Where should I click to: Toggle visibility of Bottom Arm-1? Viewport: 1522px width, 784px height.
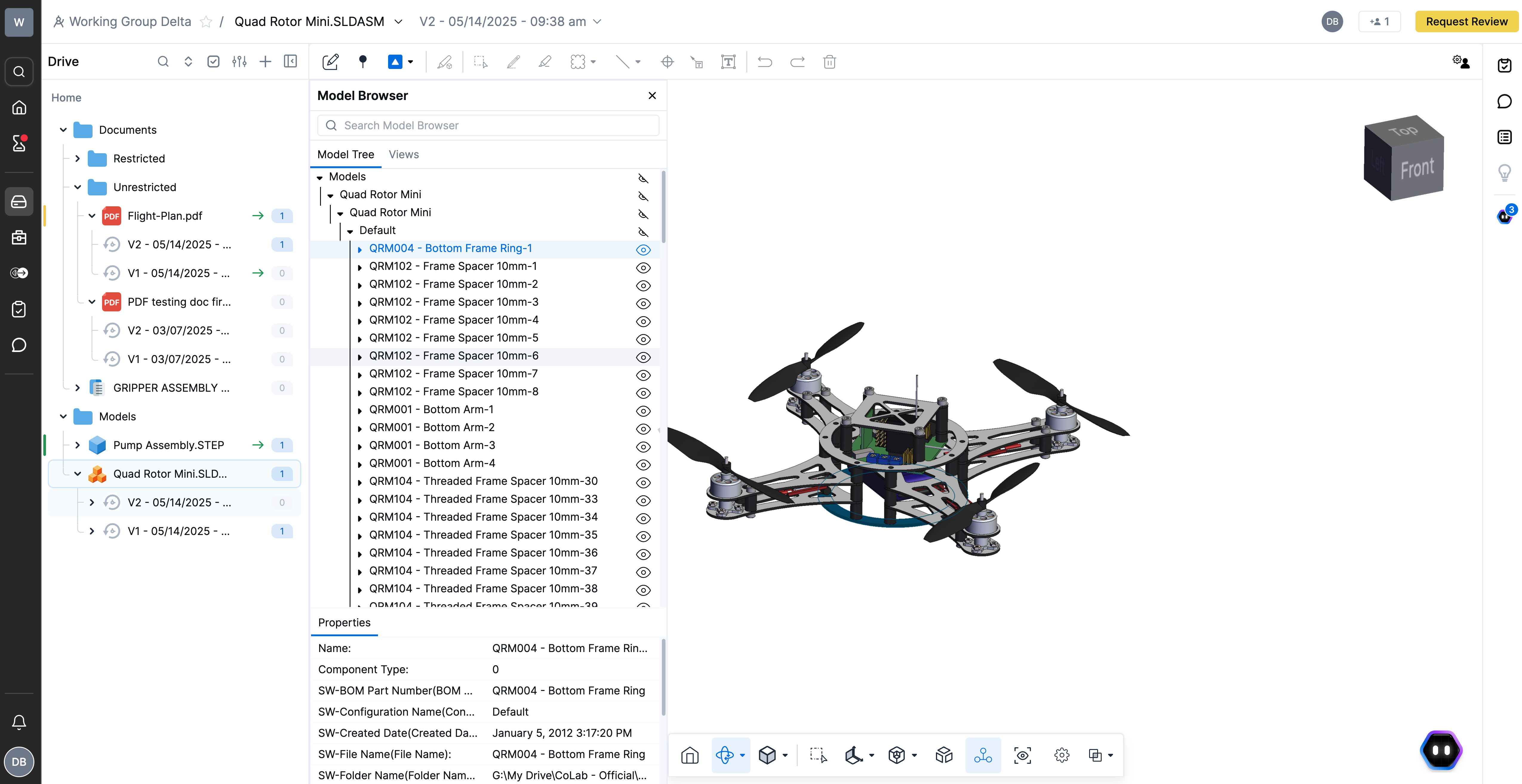(643, 411)
